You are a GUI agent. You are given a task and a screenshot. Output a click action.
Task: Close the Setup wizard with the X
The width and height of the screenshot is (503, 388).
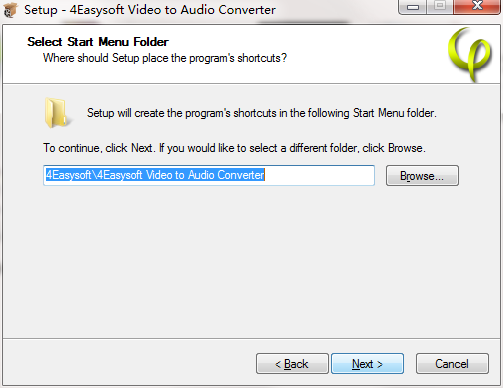coord(477,7)
